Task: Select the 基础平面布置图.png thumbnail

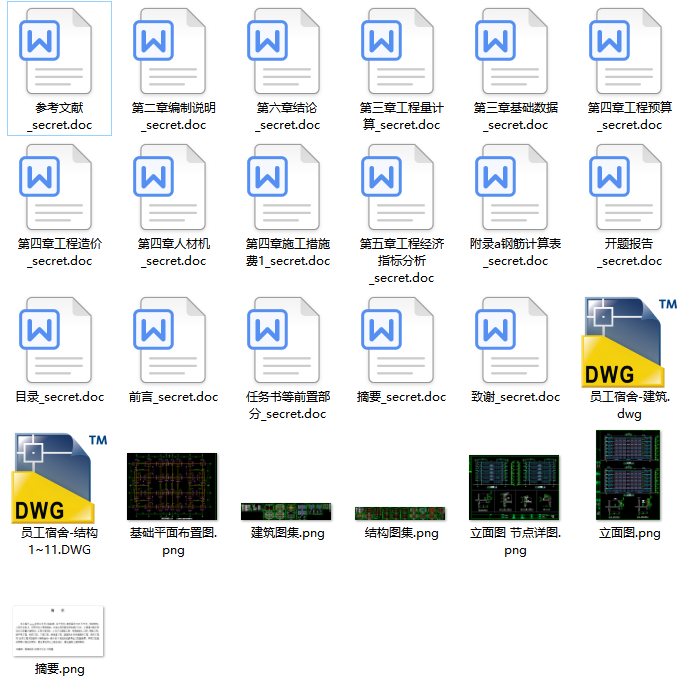Action: pos(172,487)
